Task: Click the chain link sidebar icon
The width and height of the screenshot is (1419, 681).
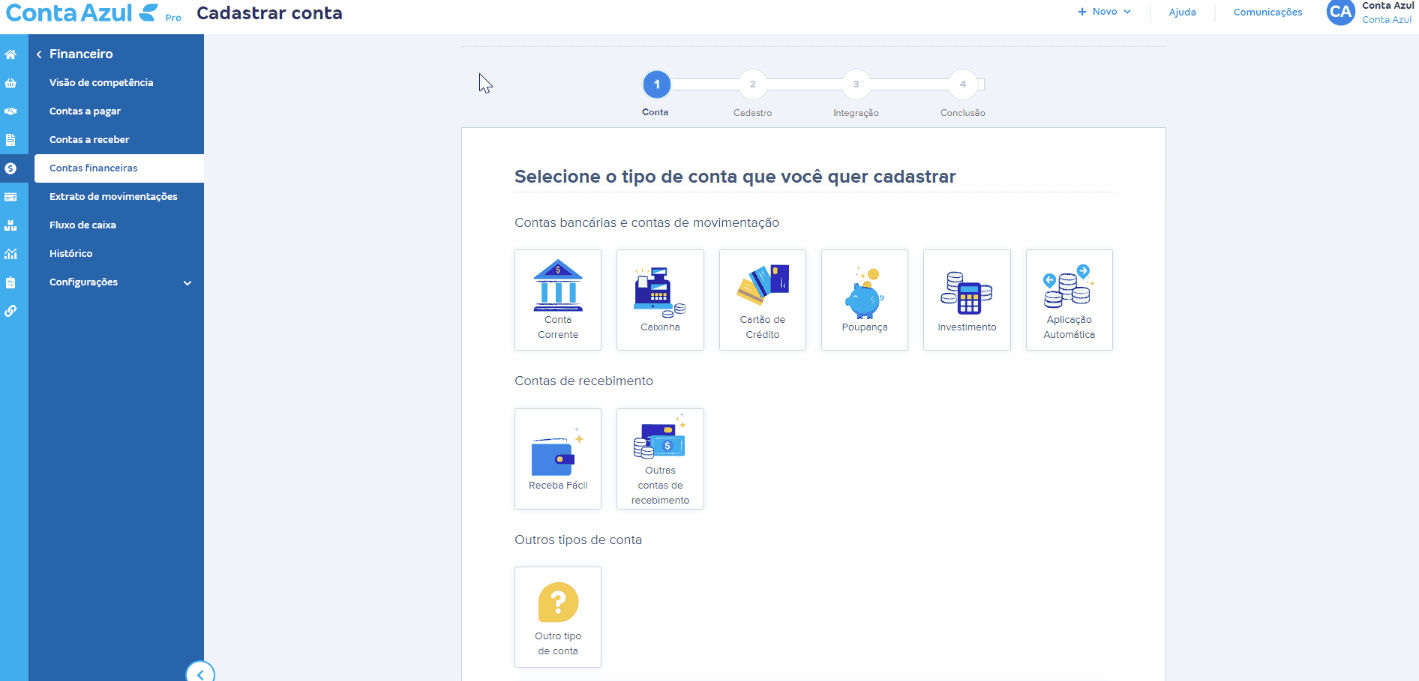Action: click(11, 311)
